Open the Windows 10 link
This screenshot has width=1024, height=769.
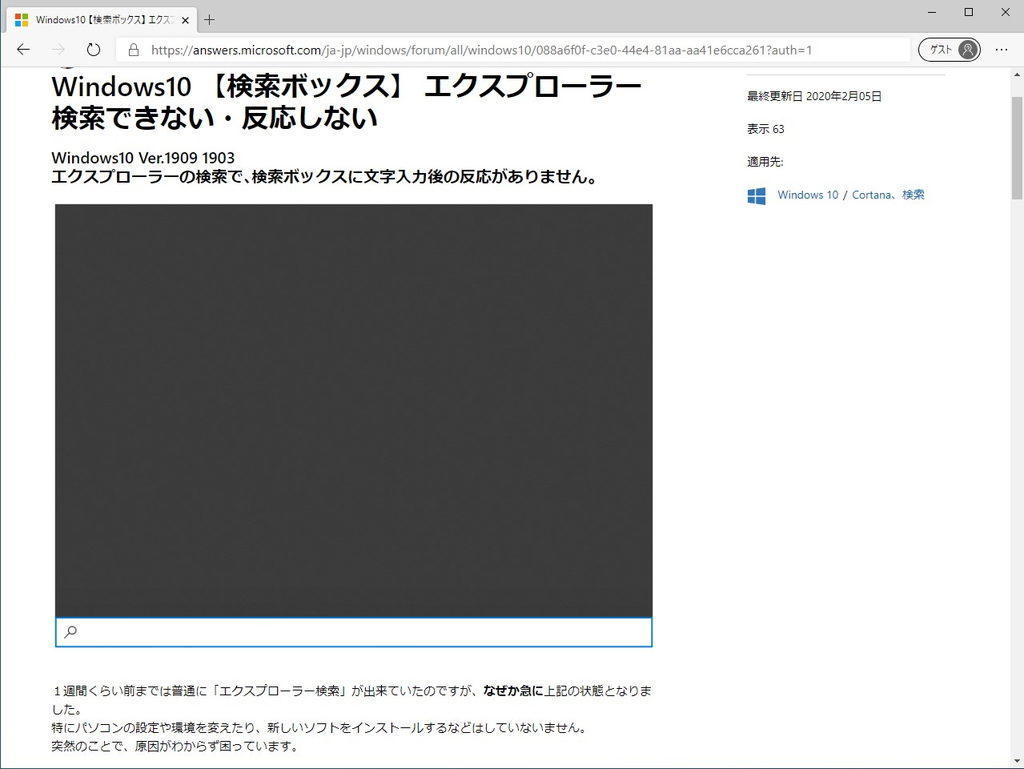click(x=807, y=195)
